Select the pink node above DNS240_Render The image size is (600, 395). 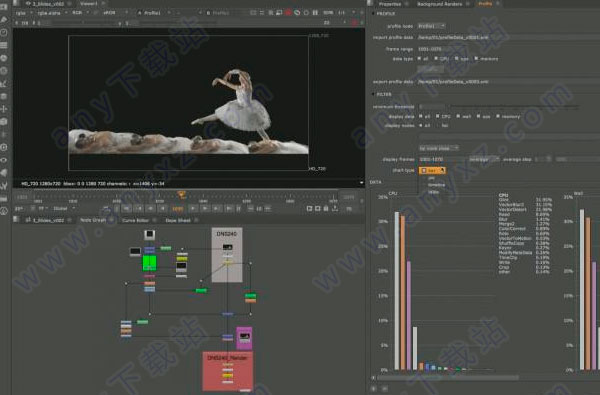[x=244, y=338]
